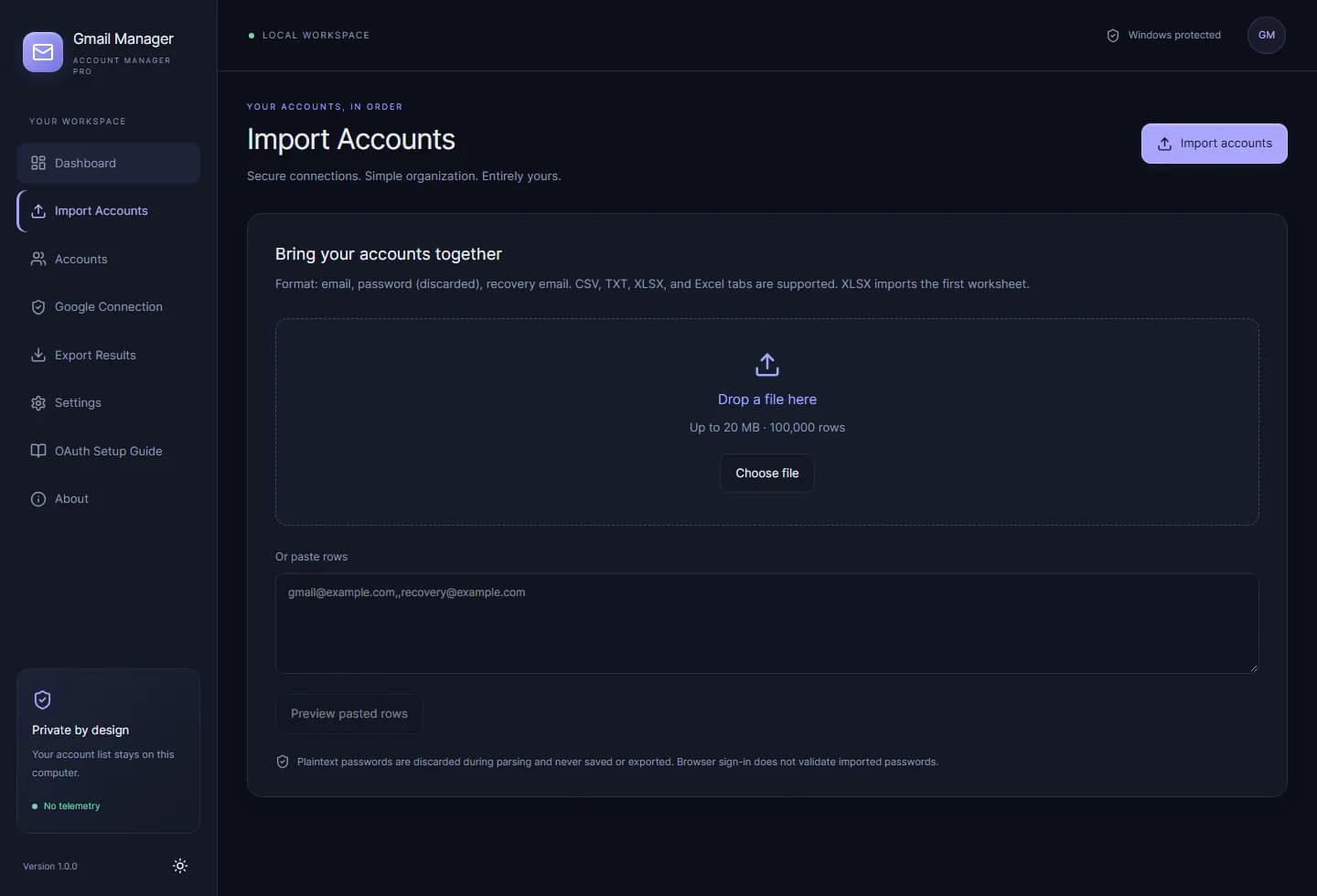Viewport: 1317px width, 896px height.
Task: Click the Private by design heading
Action: coord(80,731)
